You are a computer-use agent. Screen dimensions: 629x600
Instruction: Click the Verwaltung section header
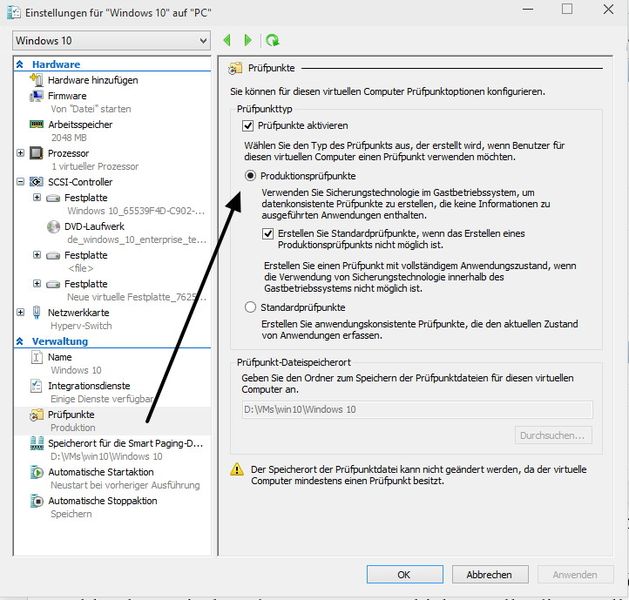click(x=60, y=341)
